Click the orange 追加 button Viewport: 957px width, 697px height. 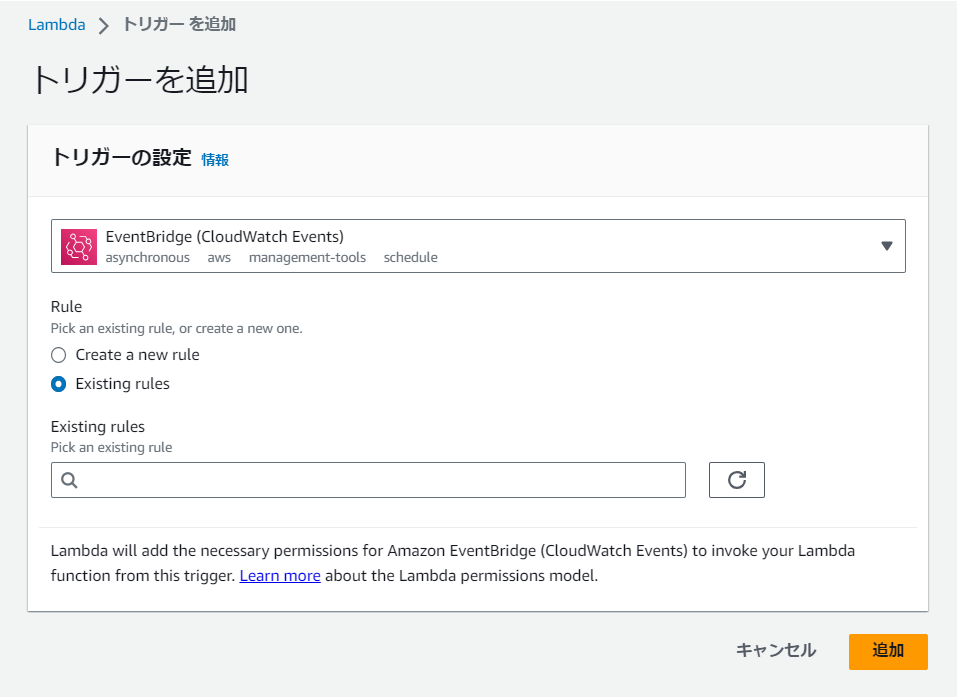[888, 651]
